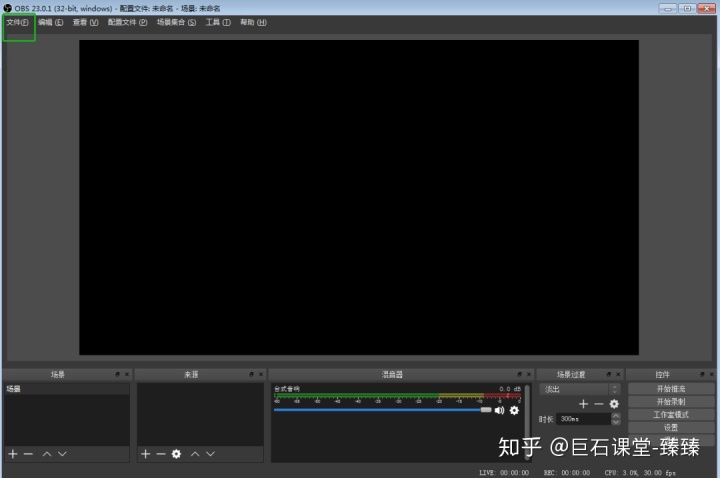The height and width of the screenshot is (478, 720).
Task: Float the 来源 dock panel
Action: pyautogui.click(x=252, y=374)
